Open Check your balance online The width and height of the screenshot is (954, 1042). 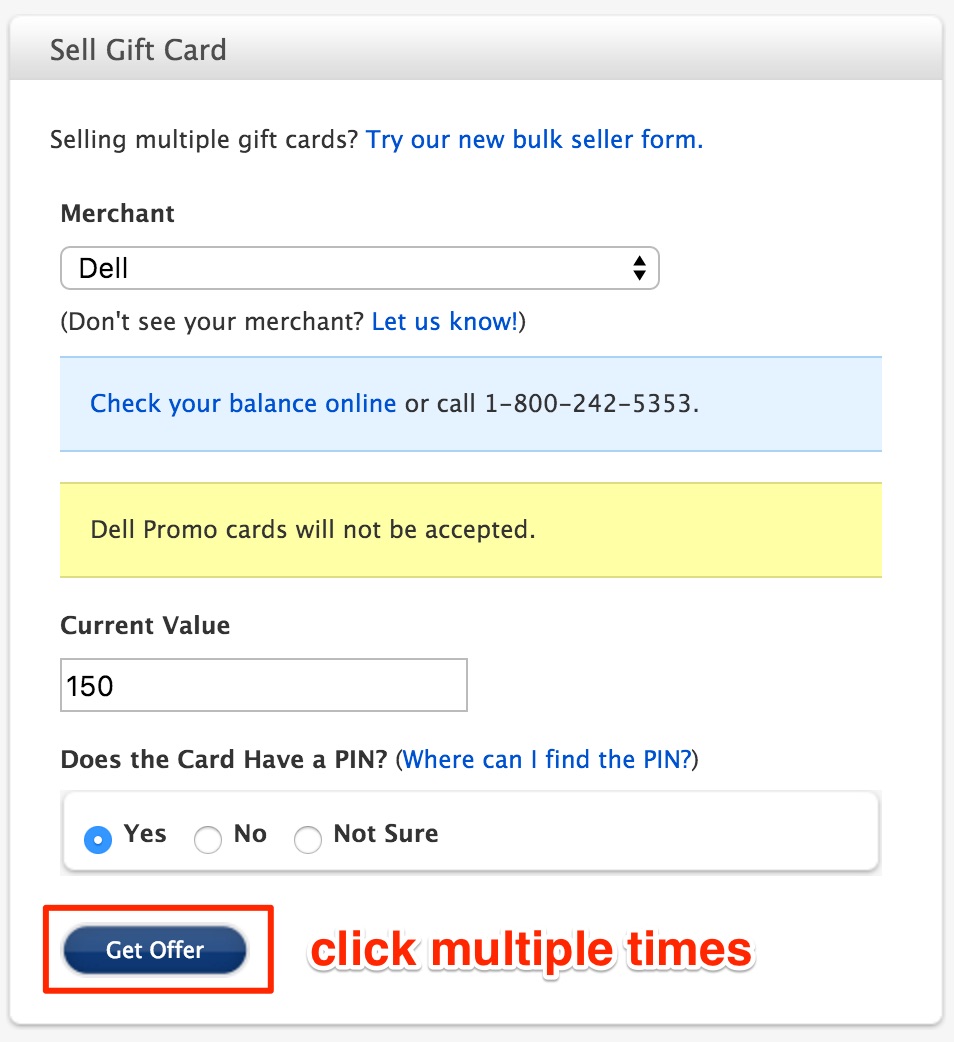[242, 403]
